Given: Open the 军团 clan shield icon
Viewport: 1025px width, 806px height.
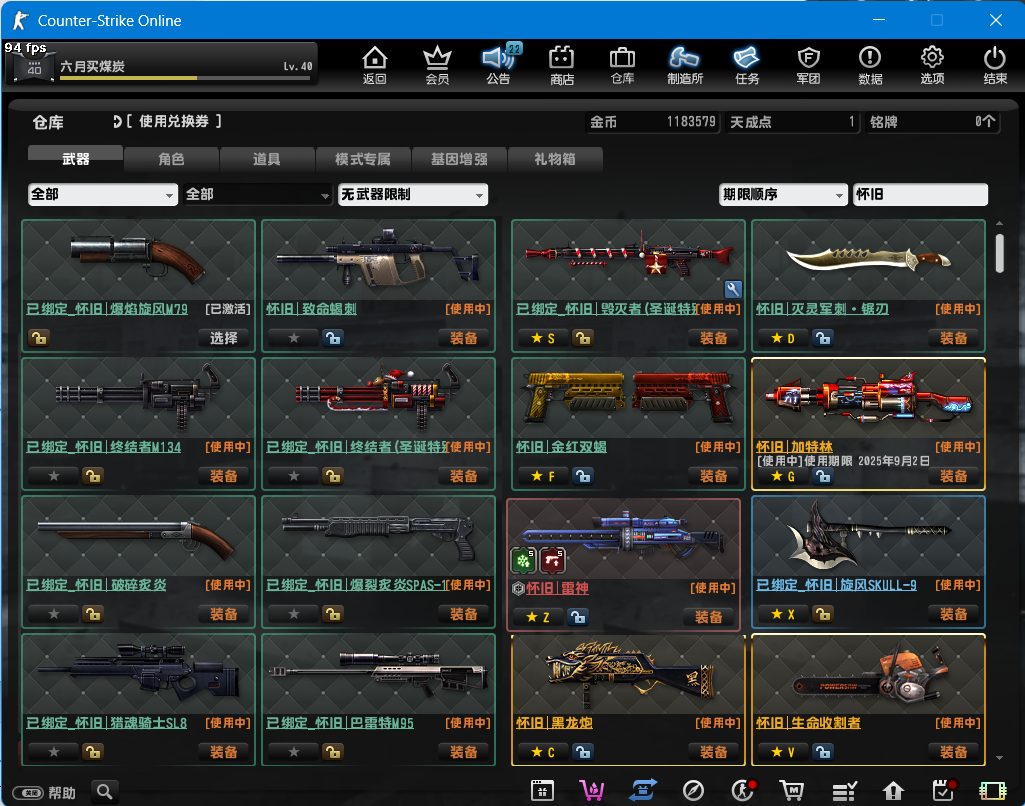Looking at the screenshot, I should tap(809, 65).
